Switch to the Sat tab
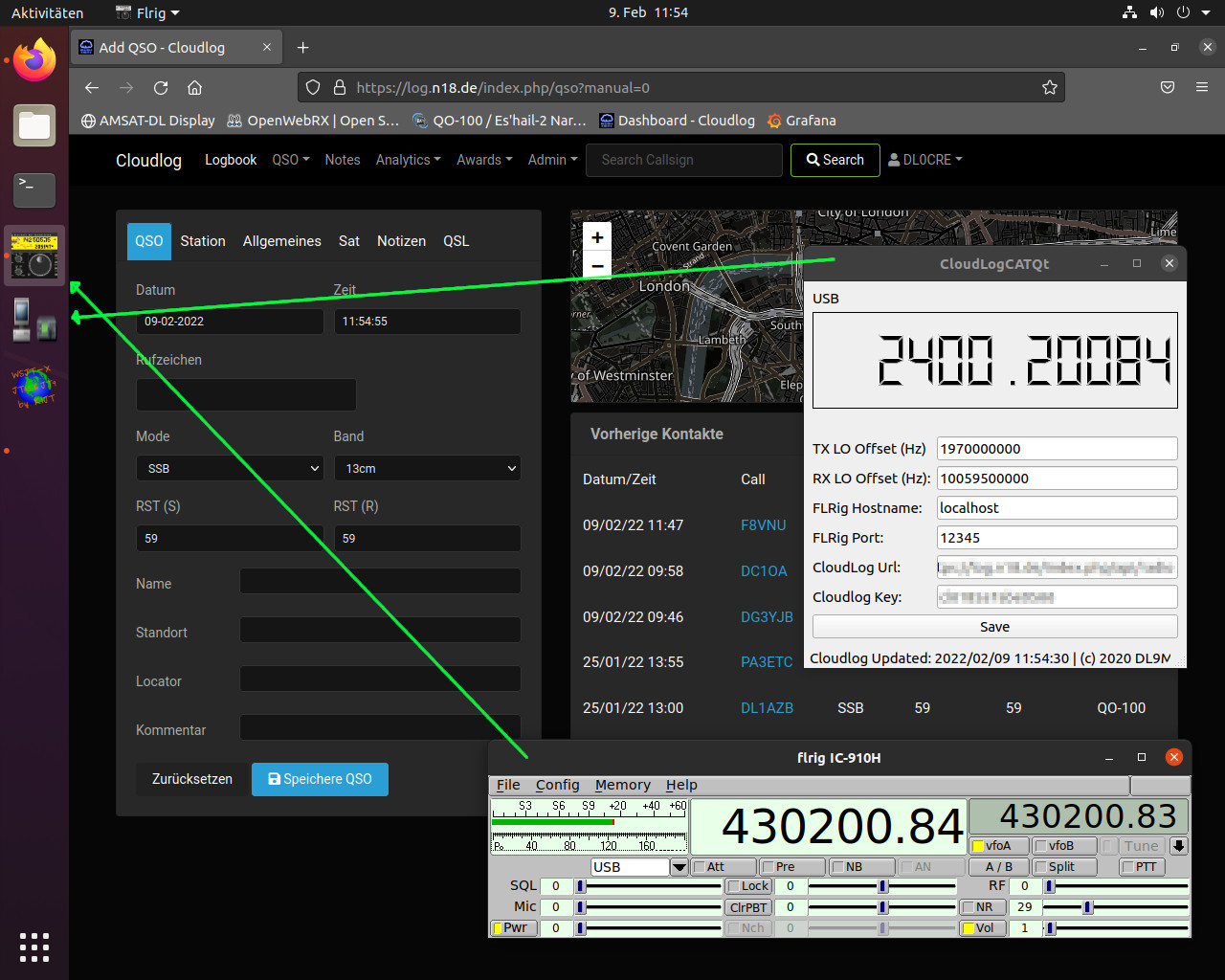The width and height of the screenshot is (1225, 980). tap(348, 241)
